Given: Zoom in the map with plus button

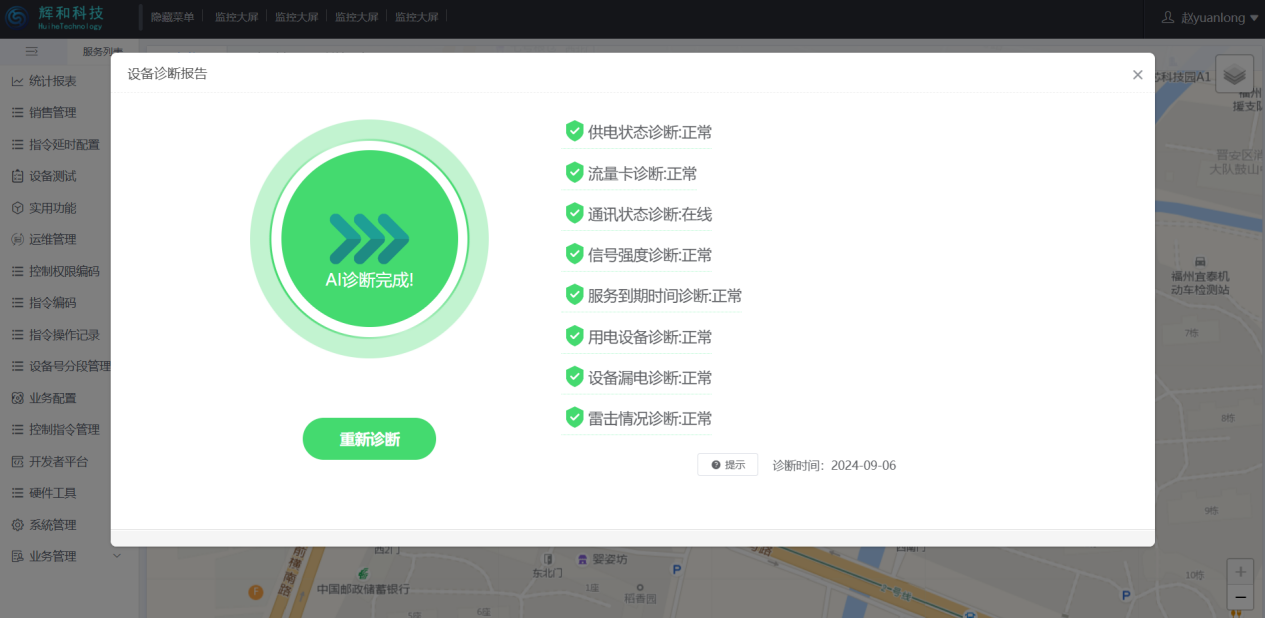Looking at the screenshot, I should pos(1240,572).
